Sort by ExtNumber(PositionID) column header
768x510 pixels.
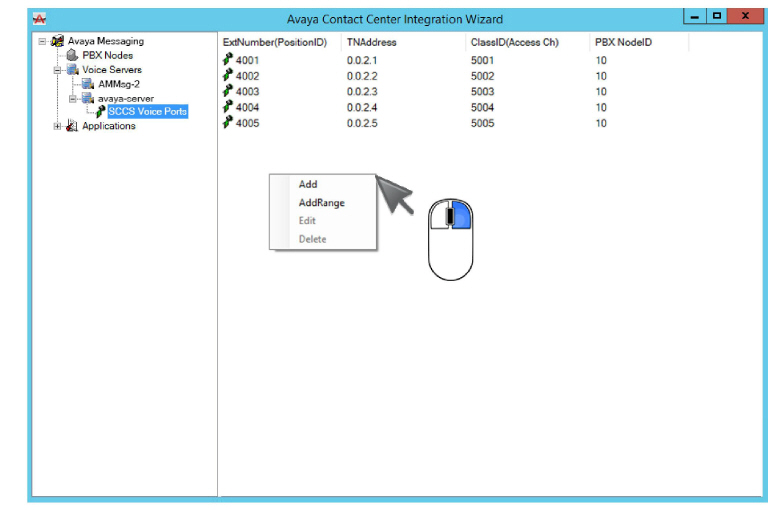click(275, 43)
